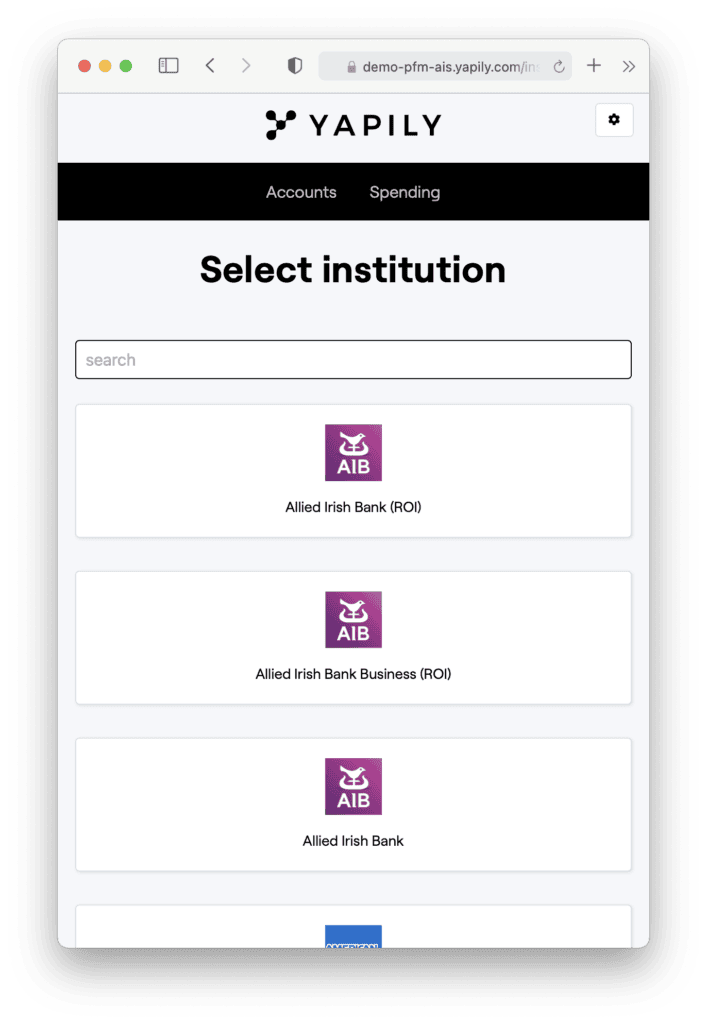This screenshot has width=707, height=1024.
Task: Select the American Express logo card
Action: (353, 937)
